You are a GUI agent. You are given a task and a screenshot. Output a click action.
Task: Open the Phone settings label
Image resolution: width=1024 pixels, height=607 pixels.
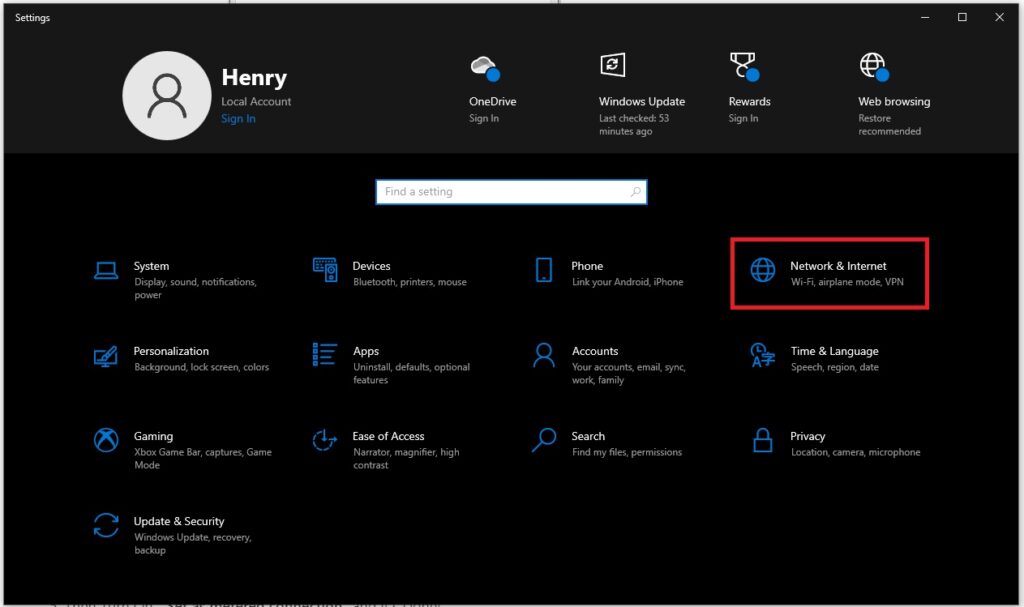(587, 266)
